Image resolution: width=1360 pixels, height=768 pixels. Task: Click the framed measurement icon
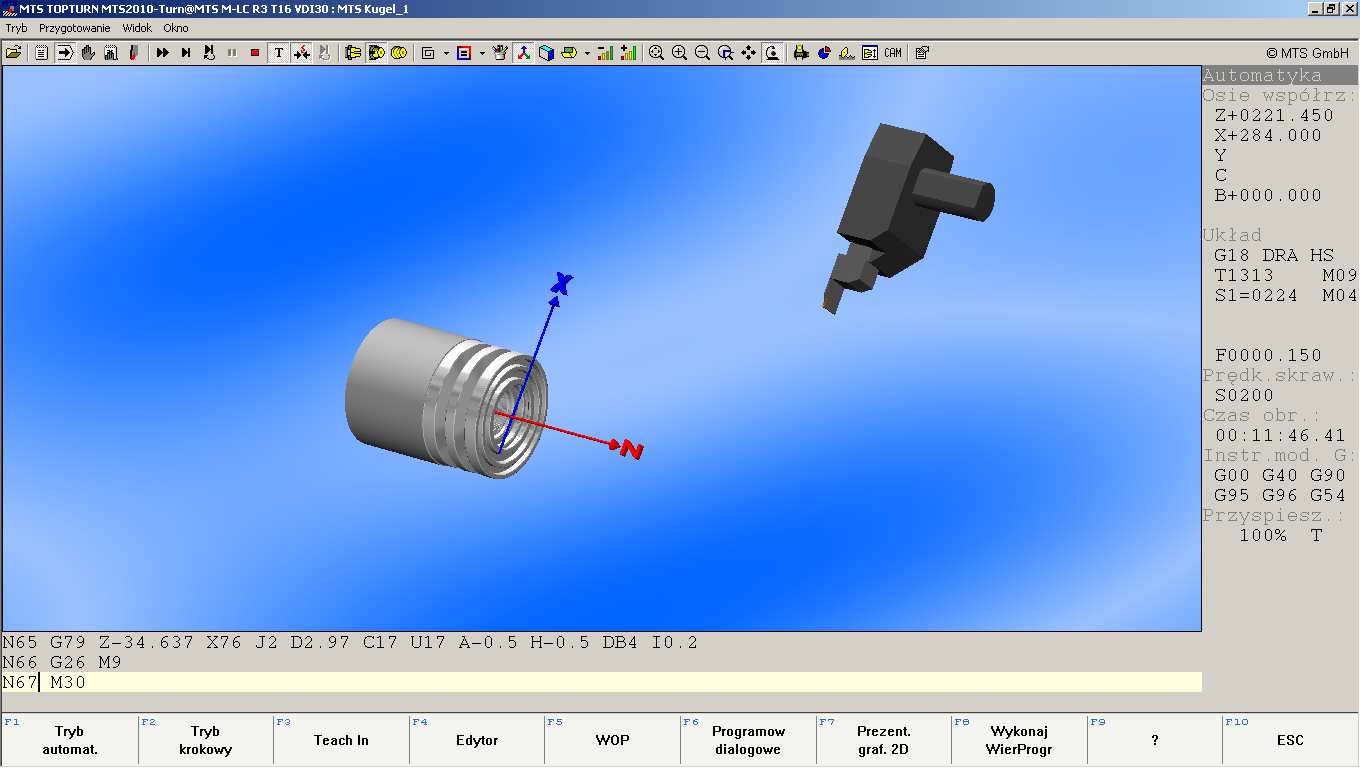point(870,53)
